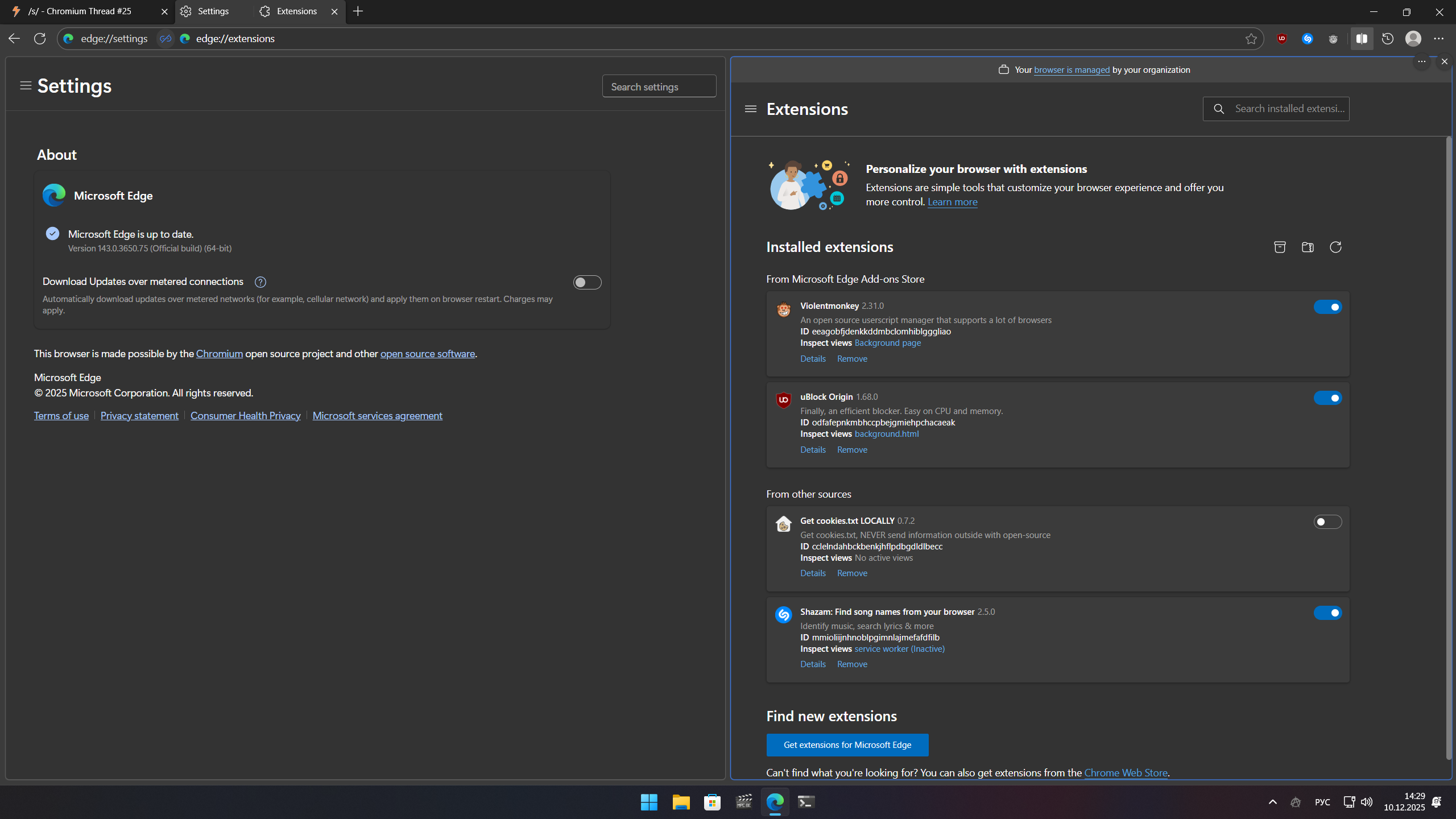Expand the Extensions page navigation menu

tap(751, 109)
